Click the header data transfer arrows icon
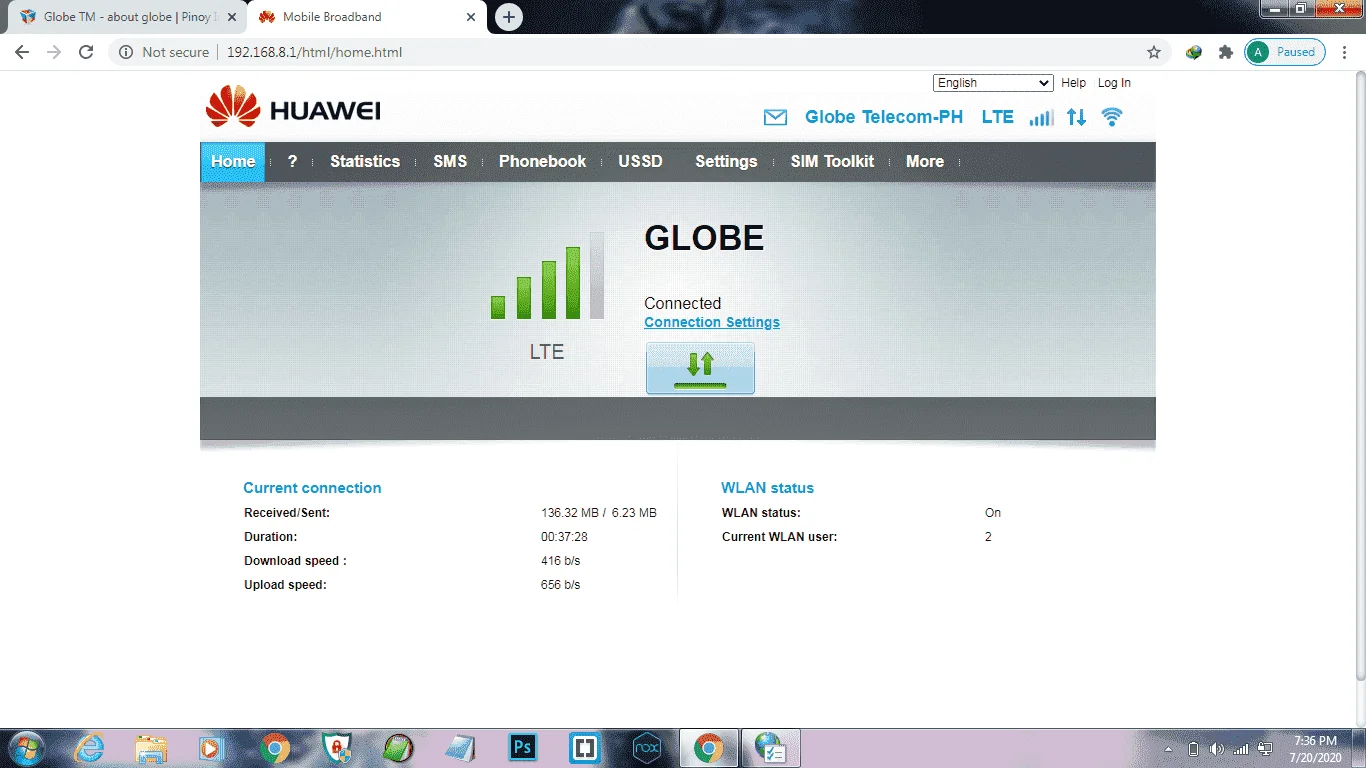 (x=1076, y=117)
